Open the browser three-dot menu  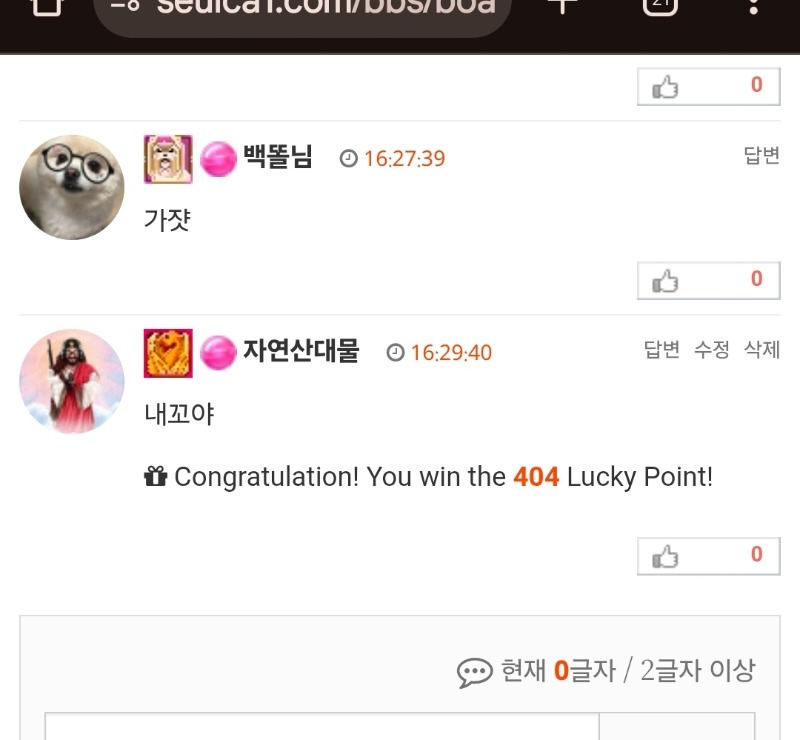[x=753, y=6]
